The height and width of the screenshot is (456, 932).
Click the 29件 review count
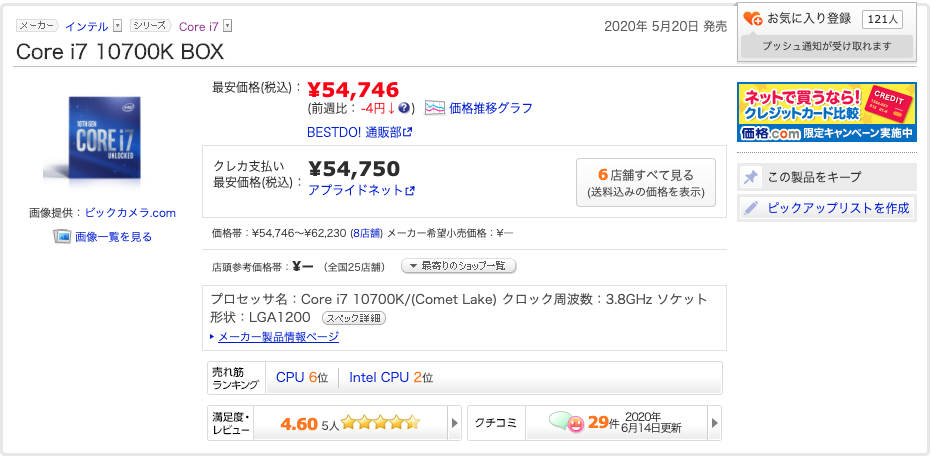coord(604,423)
